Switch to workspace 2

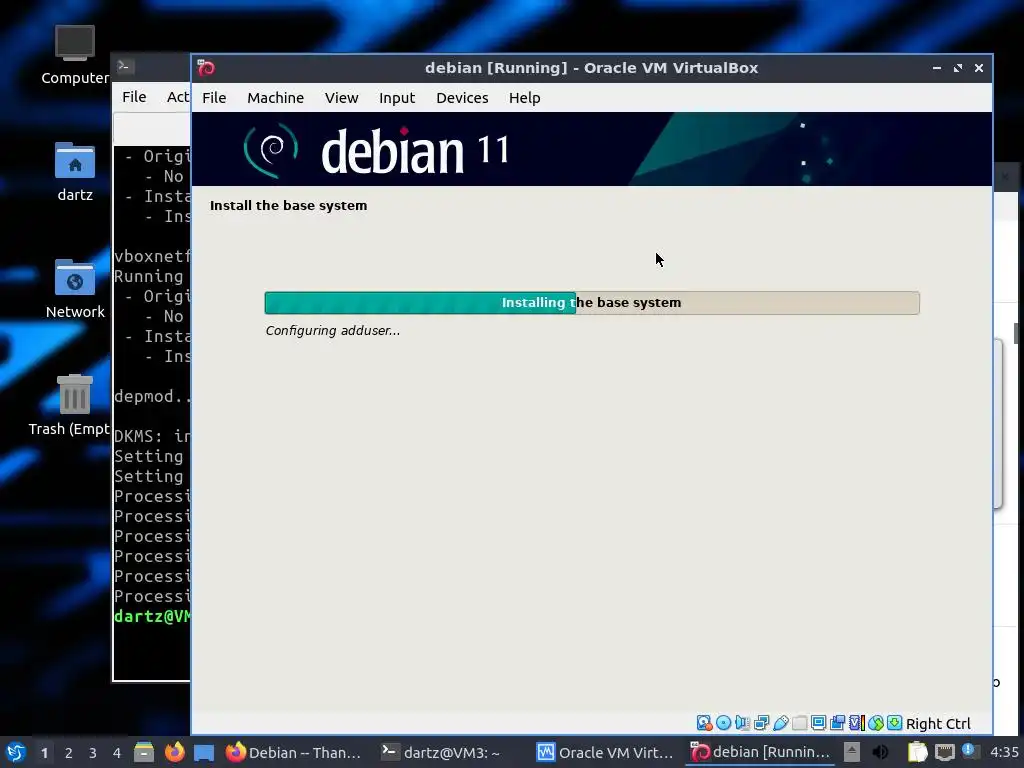69,753
